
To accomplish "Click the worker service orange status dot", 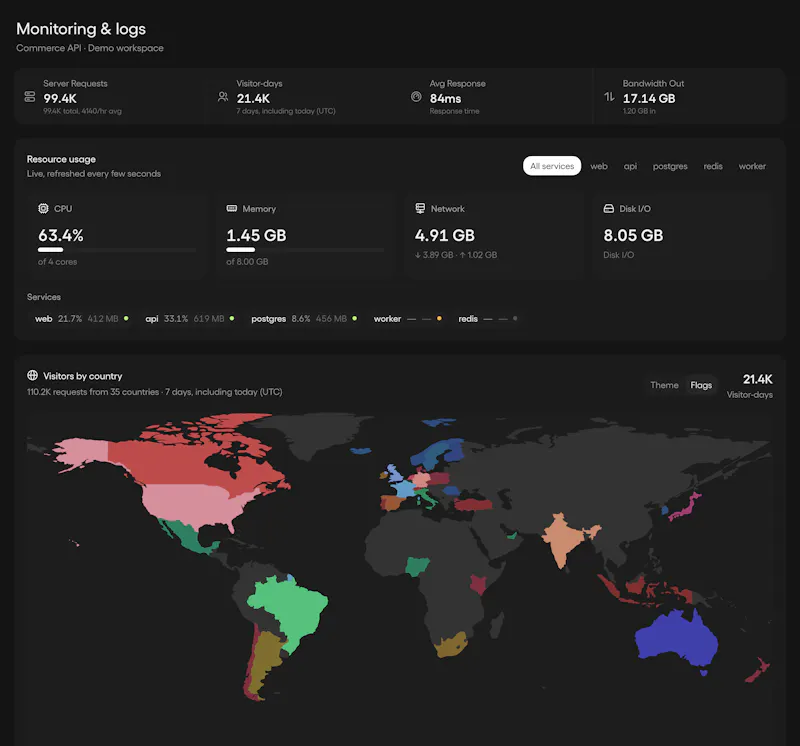I will pos(439,318).
